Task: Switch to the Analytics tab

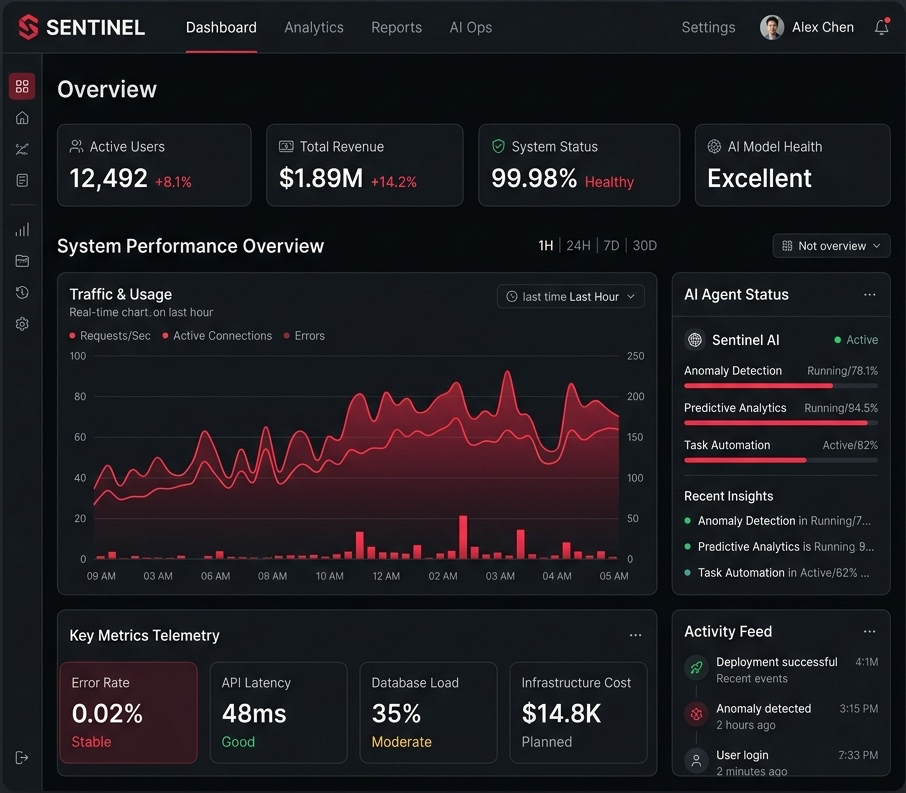Action: pos(314,27)
